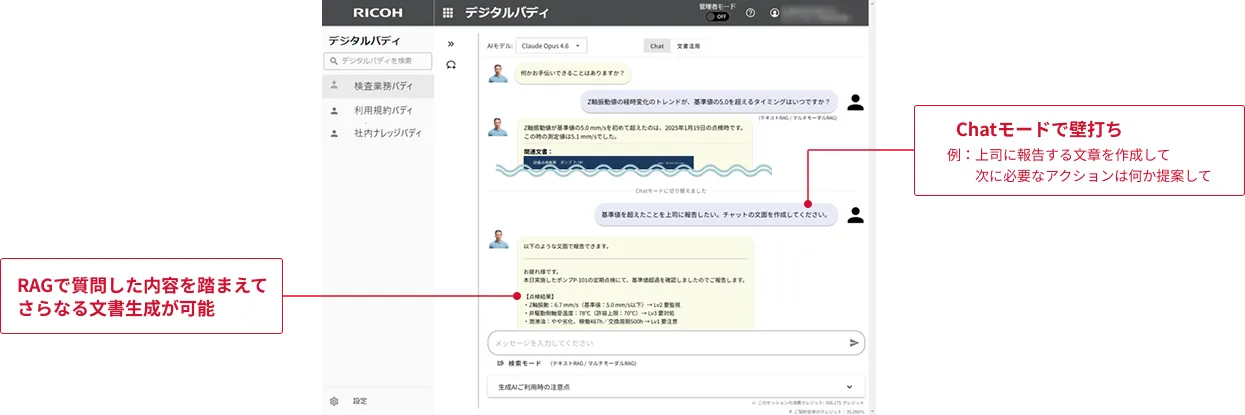1245x415 pixels.
Task: Click user silhouette beside the 基準値を超えたこと message
Action: [855, 214]
